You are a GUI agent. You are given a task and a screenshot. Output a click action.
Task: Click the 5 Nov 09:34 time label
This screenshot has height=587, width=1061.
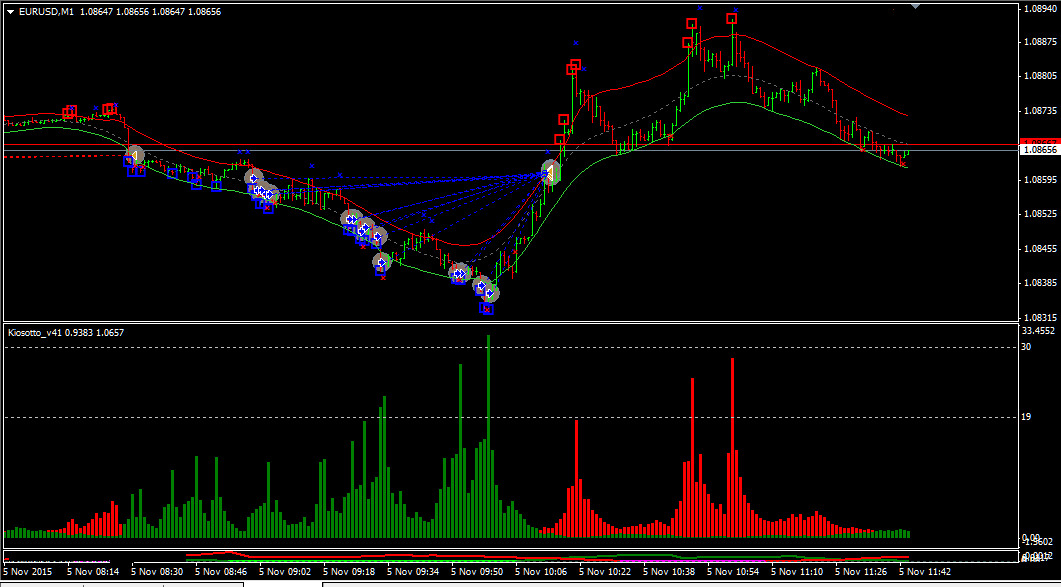point(411,571)
